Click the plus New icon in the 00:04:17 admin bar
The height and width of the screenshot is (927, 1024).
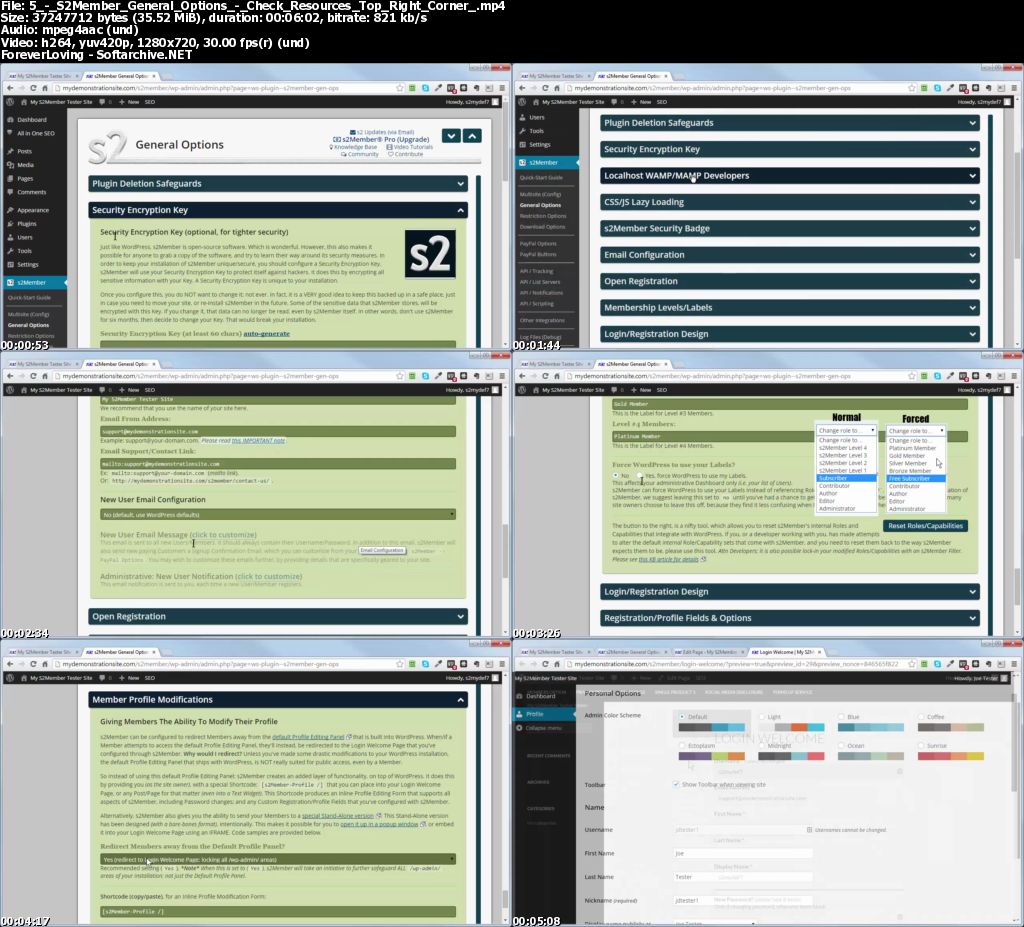coord(121,678)
